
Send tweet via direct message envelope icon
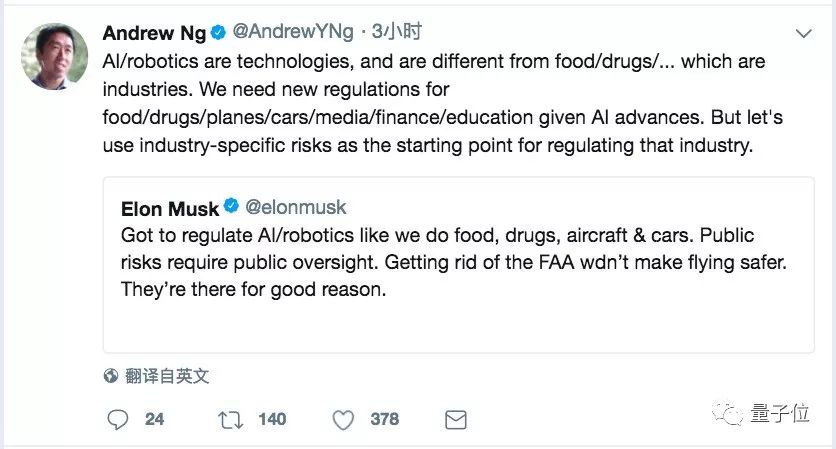tap(456, 419)
